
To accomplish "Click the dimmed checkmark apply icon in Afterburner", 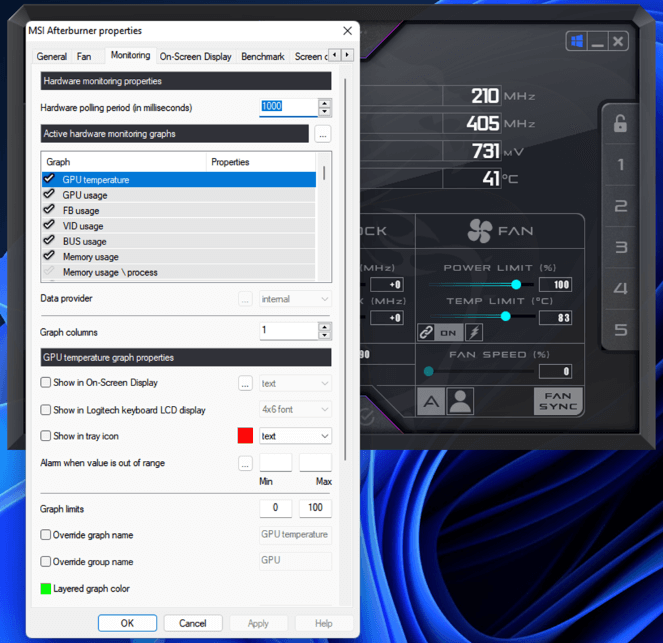I will (367, 417).
